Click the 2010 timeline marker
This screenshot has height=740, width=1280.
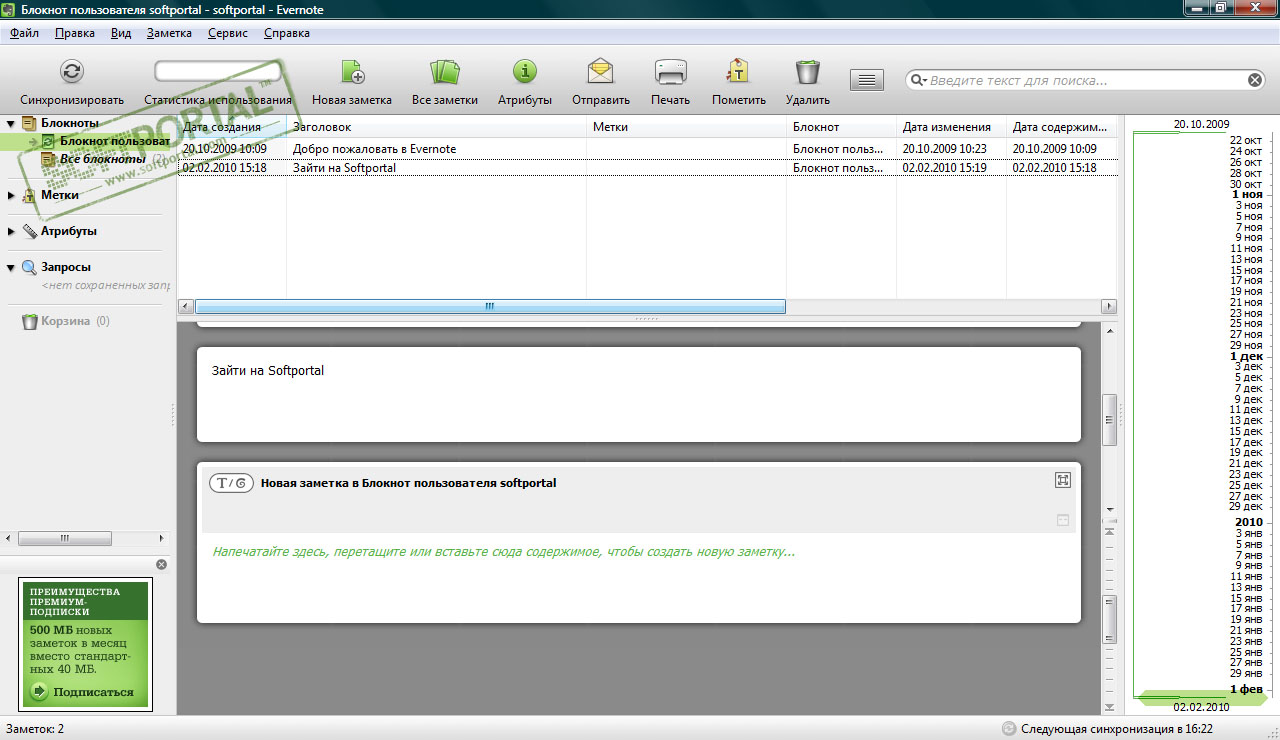(1249, 522)
